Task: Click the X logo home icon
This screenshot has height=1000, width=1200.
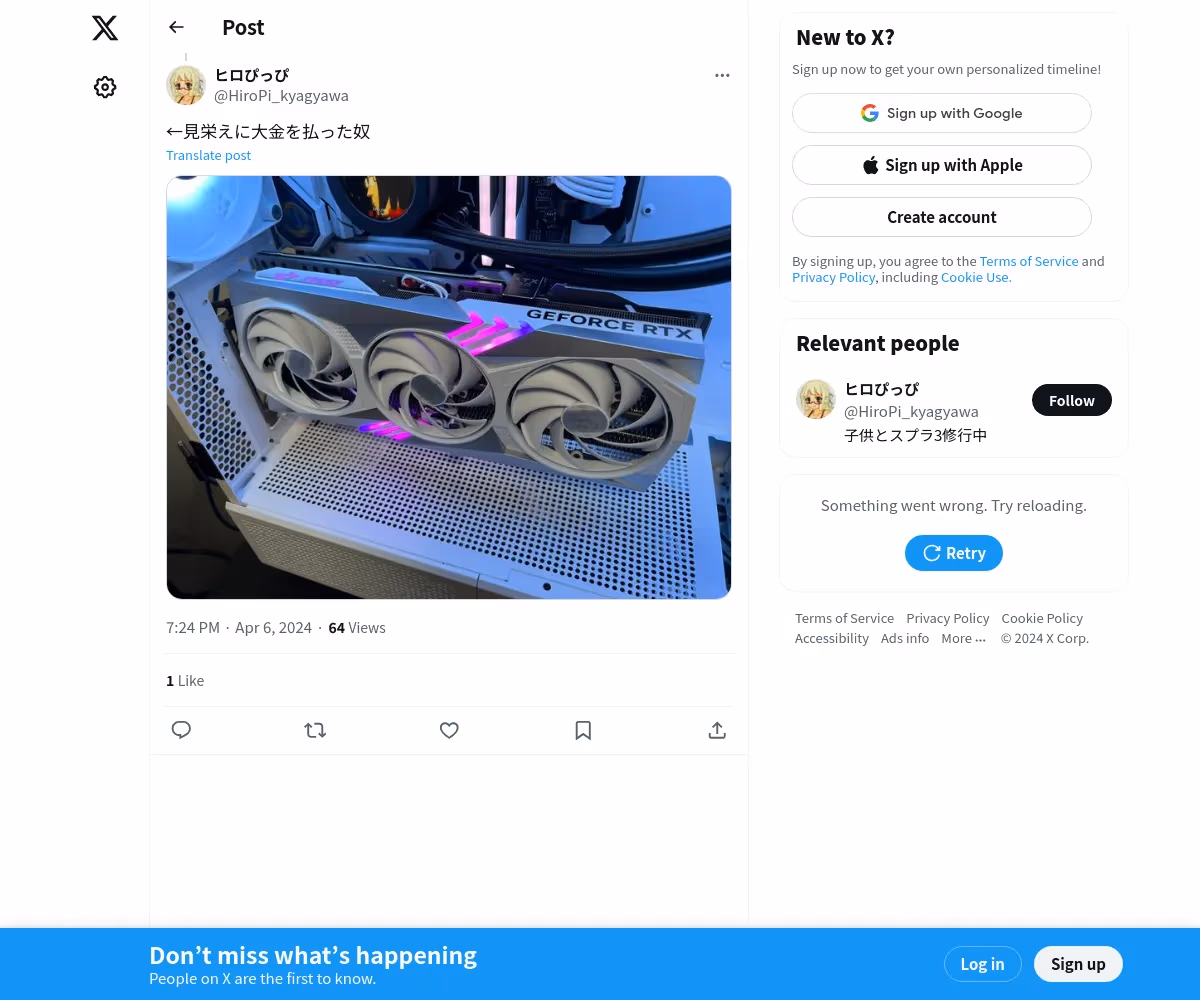Action: 105,28
